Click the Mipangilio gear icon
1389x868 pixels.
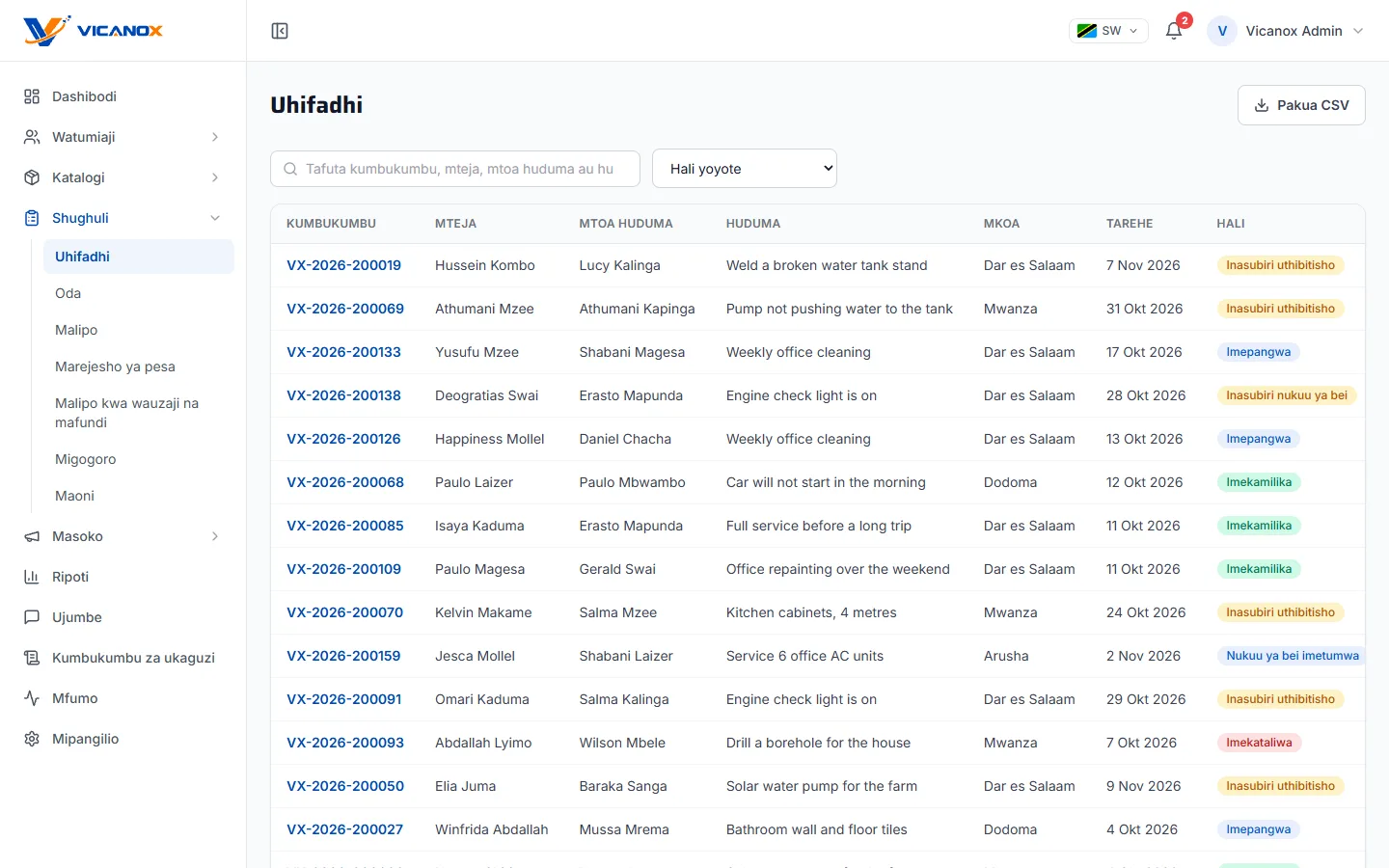[x=32, y=739]
